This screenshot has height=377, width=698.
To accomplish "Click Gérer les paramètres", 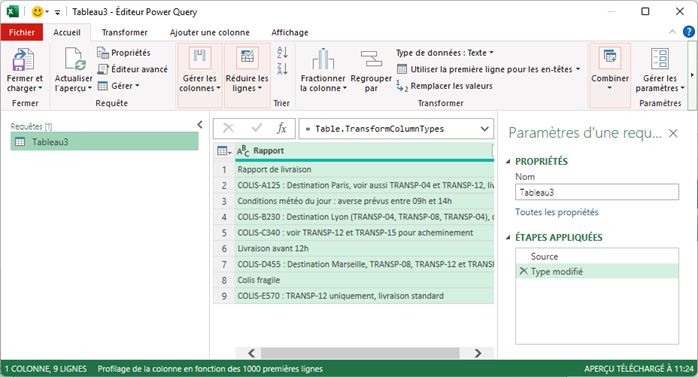I will [x=660, y=70].
